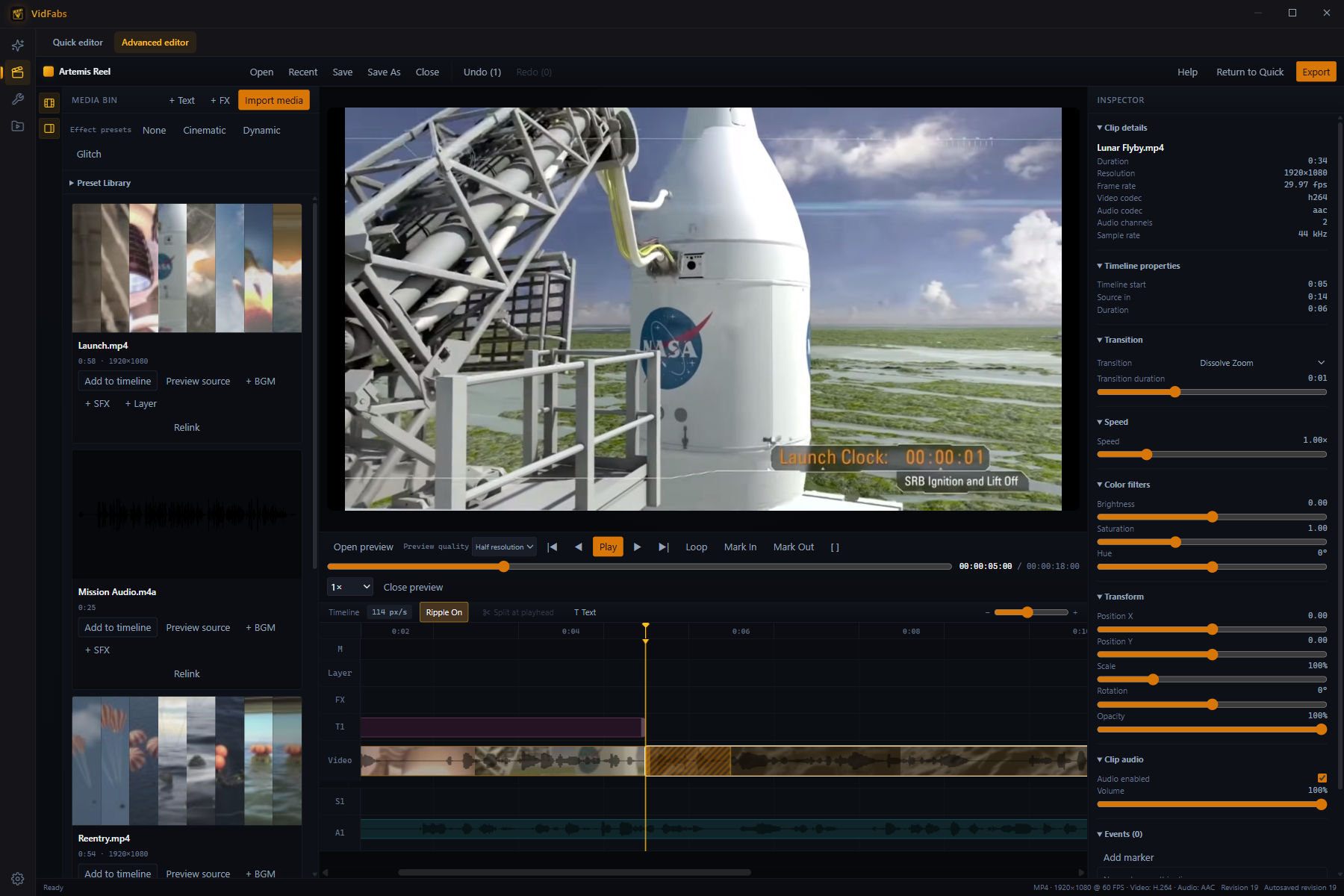
Task: Click Save As in the menu
Action: pyautogui.click(x=384, y=72)
